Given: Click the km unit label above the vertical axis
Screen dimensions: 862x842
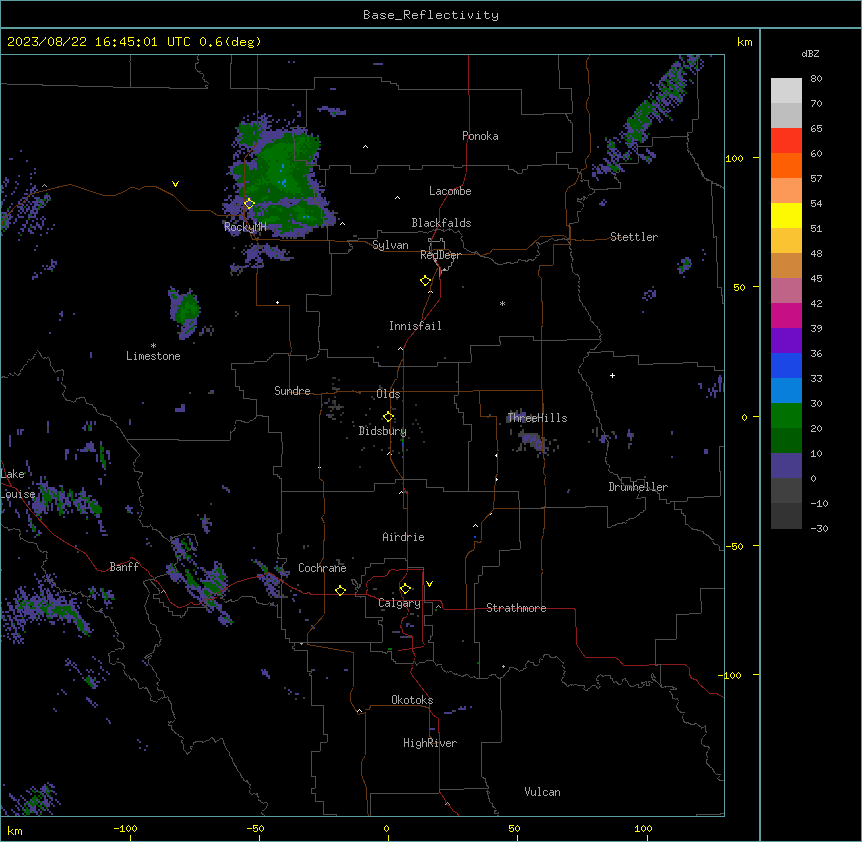Looking at the screenshot, I should tap(744, 42).
